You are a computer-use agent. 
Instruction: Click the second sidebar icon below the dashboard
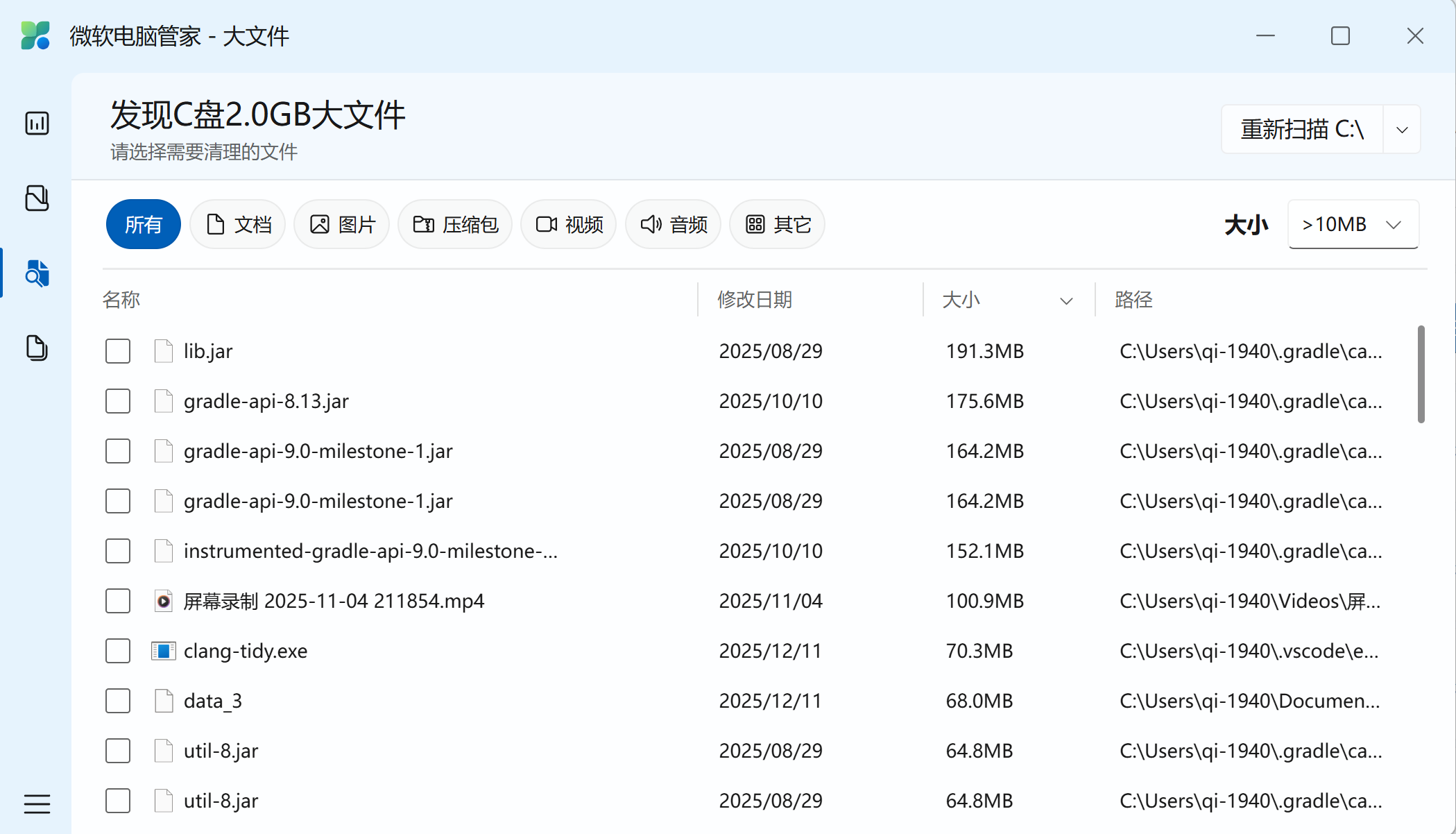[x=37, y=198]
